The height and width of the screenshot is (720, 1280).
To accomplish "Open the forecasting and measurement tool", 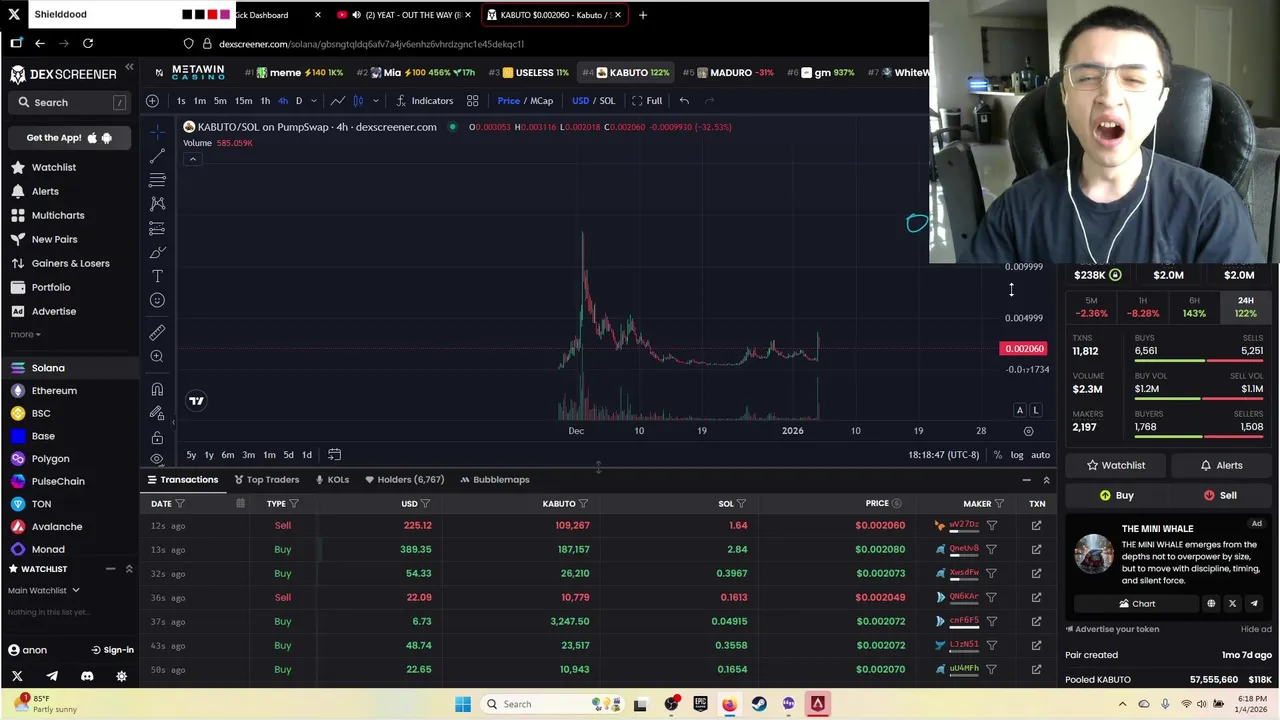I will point(157,228).
